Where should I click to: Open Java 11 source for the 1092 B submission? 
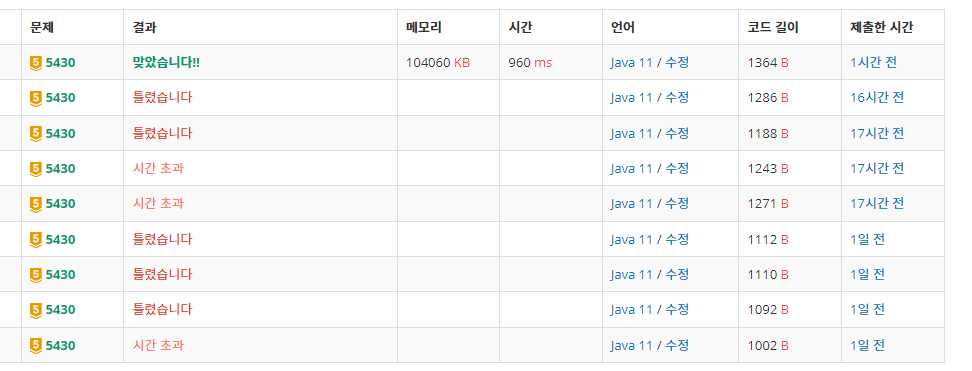[632, 310]
